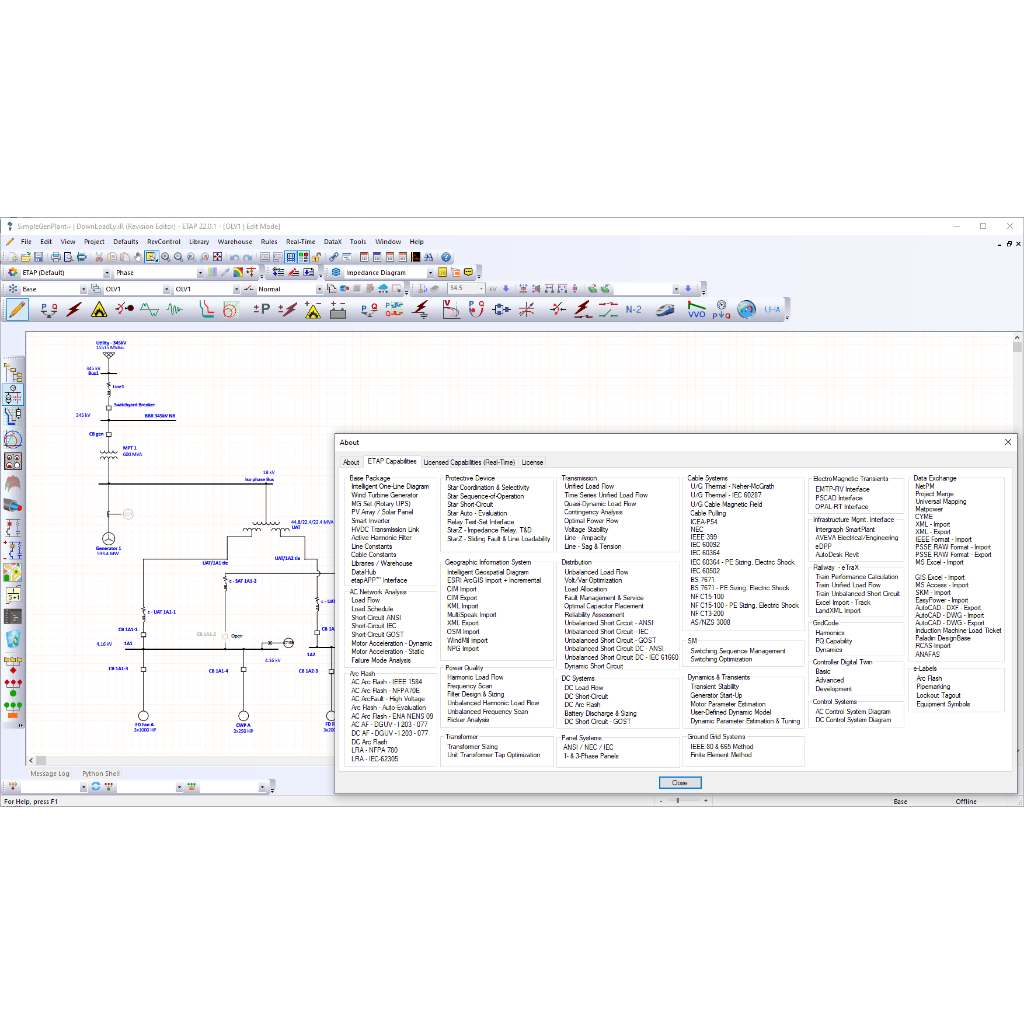Viewport: 1024px width, 1024px height.
Task: Open the RevControl menu
Action: pos(163,242)
